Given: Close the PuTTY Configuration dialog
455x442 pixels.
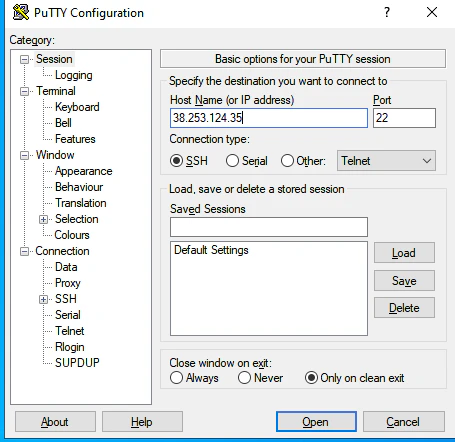Looking at the screenshot, I should pos(432,12).
